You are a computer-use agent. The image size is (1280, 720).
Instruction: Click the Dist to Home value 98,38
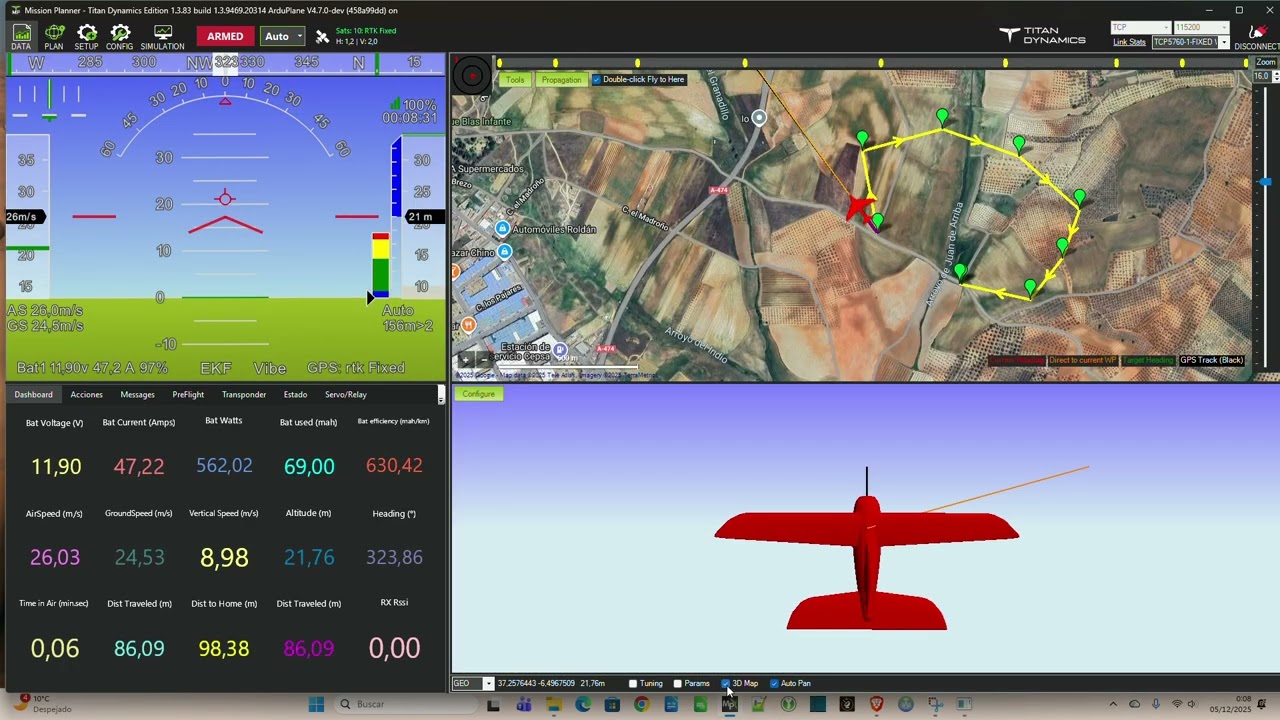point(224,648)
